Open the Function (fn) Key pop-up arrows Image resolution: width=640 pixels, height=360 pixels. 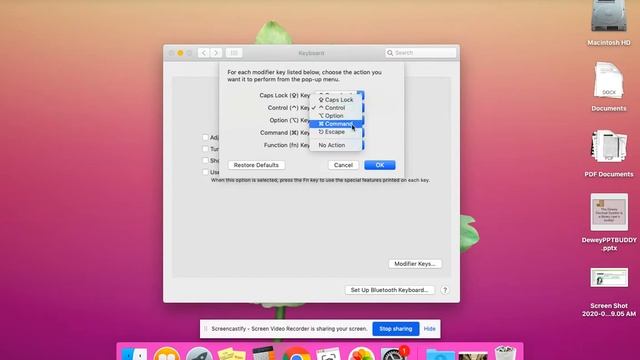(362, 145)
